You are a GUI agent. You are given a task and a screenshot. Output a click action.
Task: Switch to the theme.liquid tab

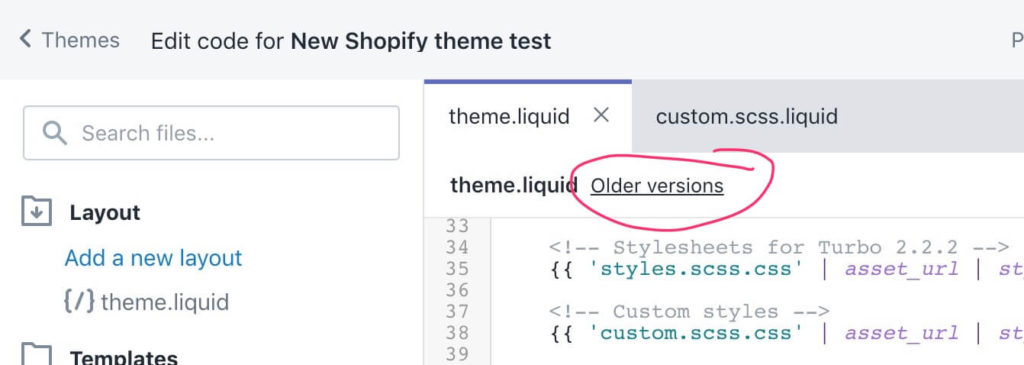tap(509, 117)
